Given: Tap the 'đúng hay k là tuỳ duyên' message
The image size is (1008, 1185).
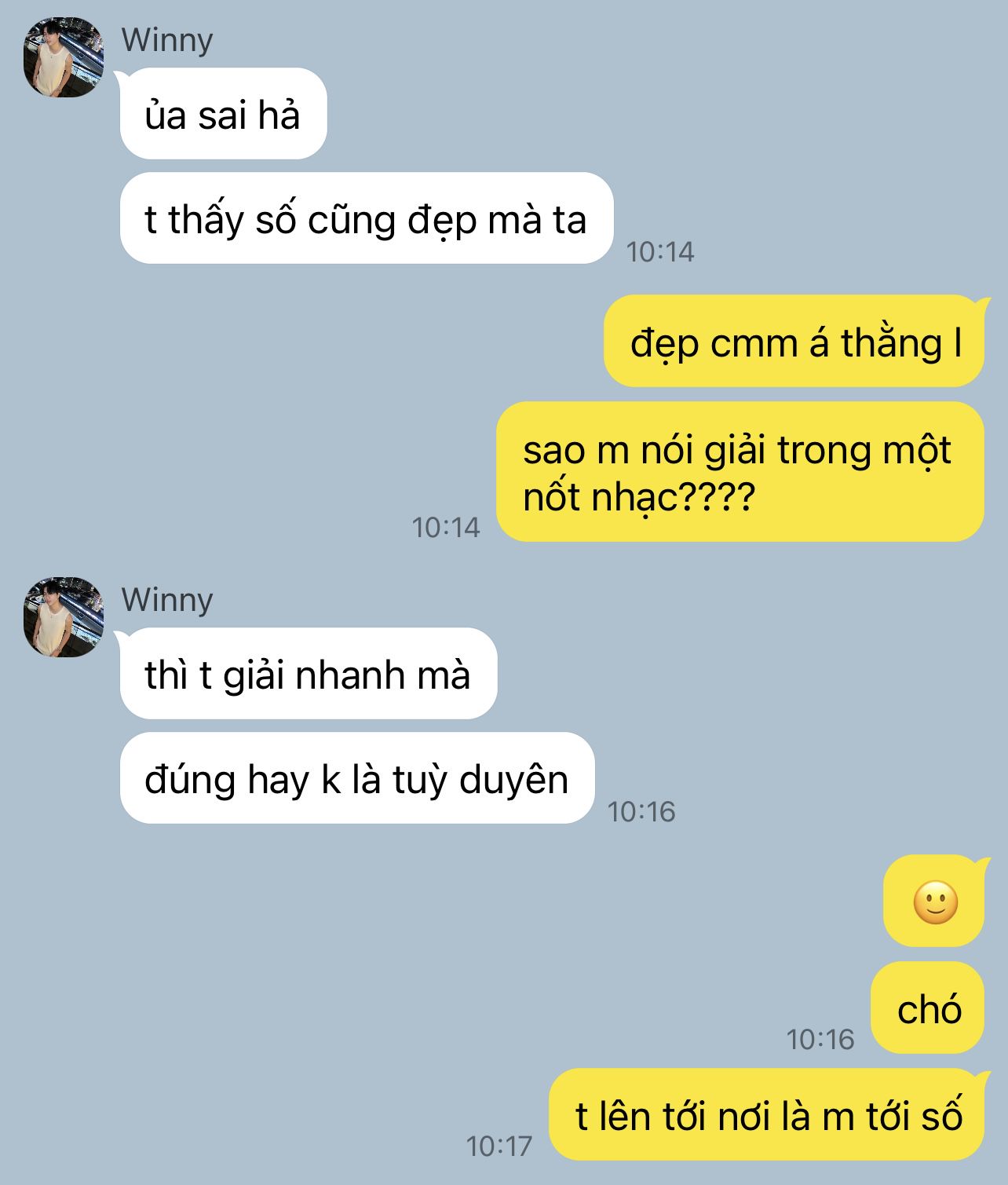Looking at the screenshot, I should coord(357,778).
